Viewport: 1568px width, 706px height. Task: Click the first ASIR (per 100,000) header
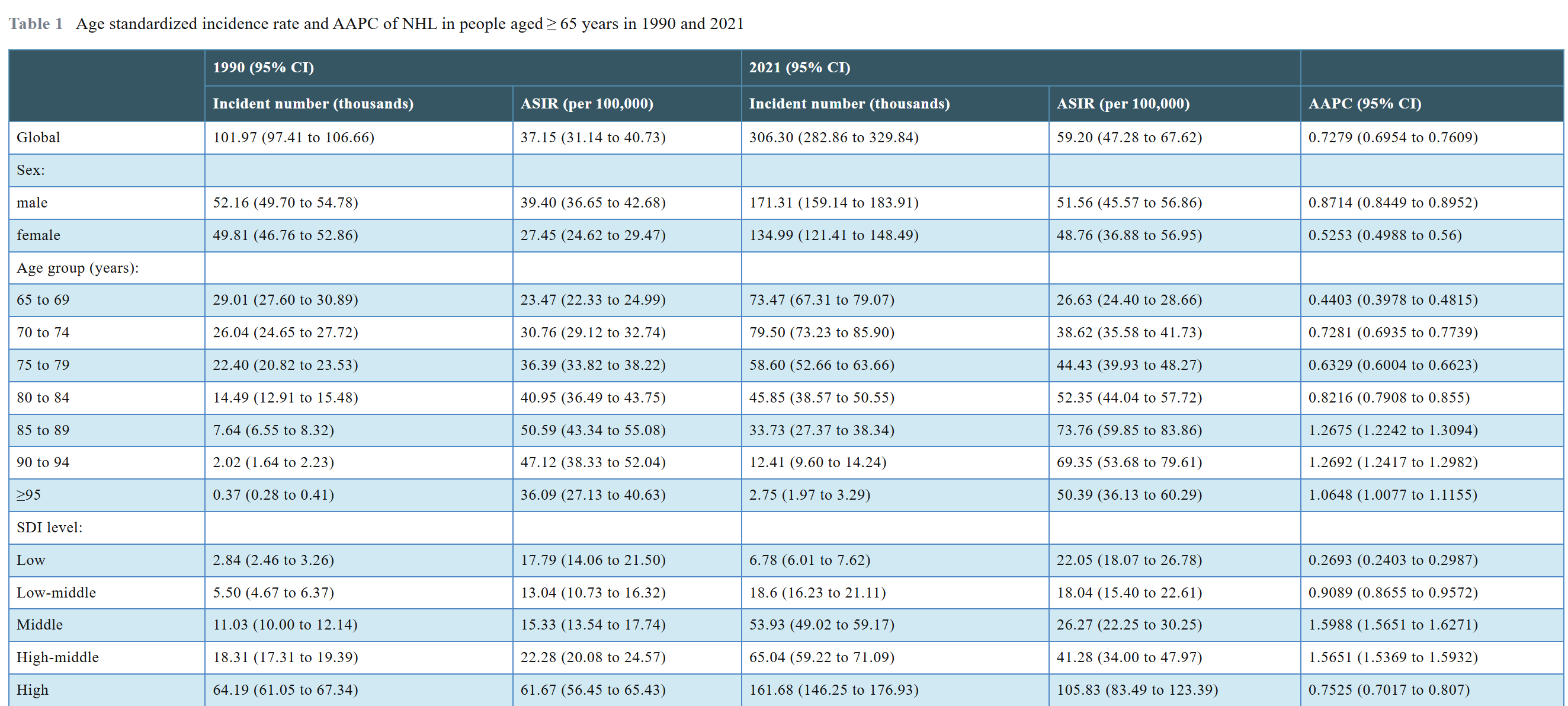click(x=586, y=104)
